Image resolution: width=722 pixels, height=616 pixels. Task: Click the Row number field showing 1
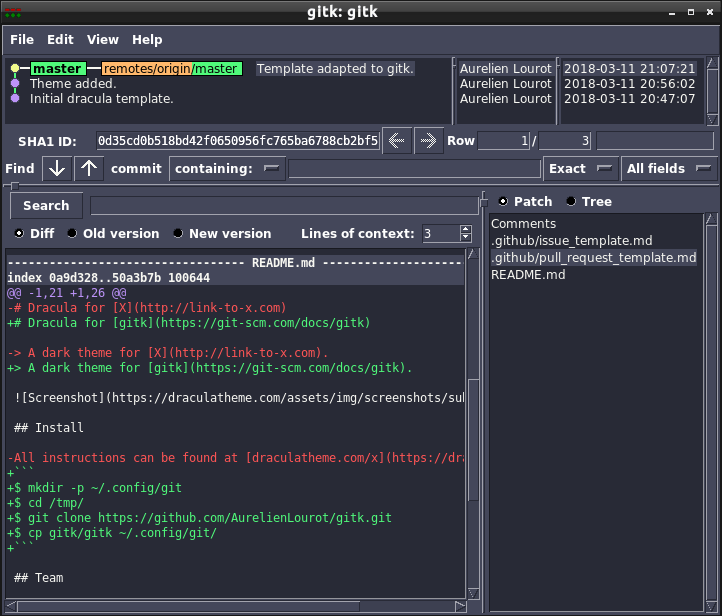[503, 140]
